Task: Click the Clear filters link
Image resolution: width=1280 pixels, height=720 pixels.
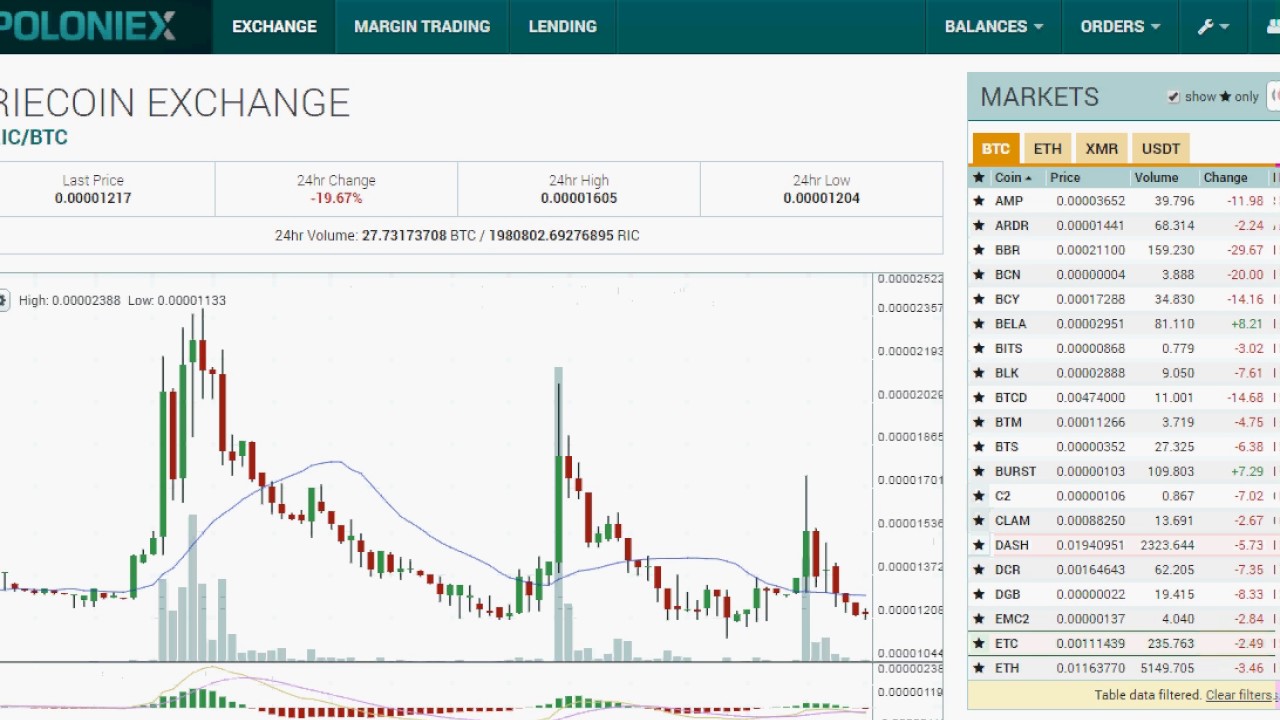Action: coord(1239,695)
